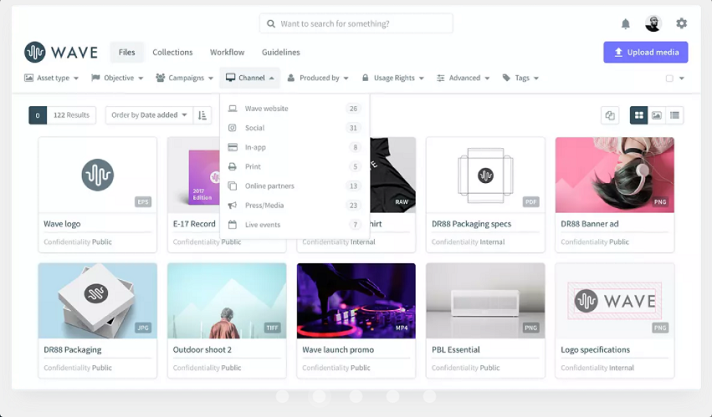Click the copy/compare icon
The height and width of the screenshot is (417, 712).
pyautogui.click(x=610, y=115)
